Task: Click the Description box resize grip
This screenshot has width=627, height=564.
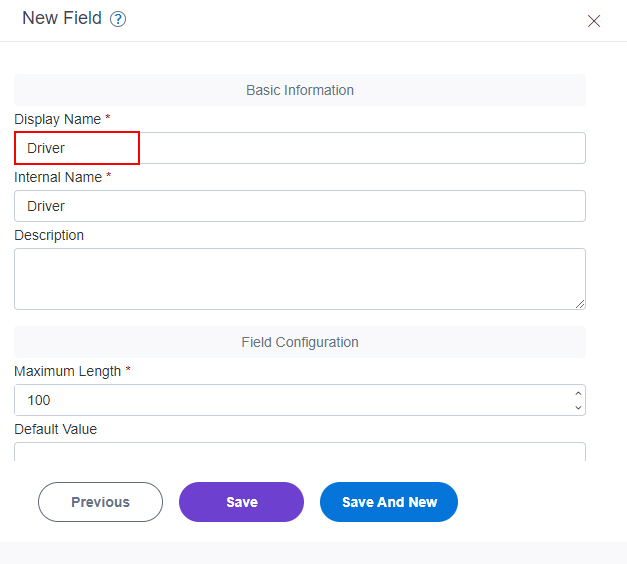Action: click(x=580, y=304)
